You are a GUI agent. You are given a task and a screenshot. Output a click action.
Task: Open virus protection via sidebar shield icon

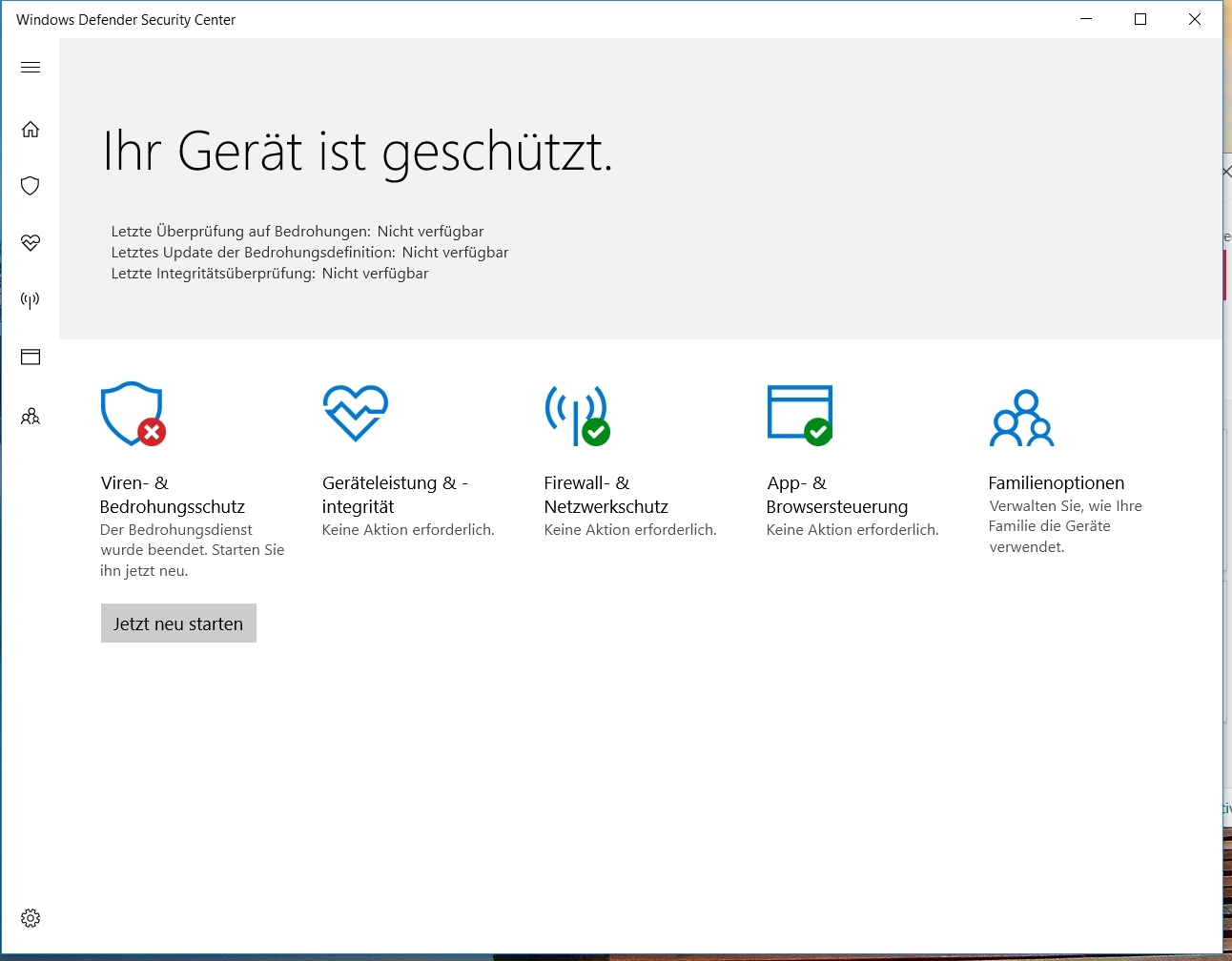(x=31, y=186)
